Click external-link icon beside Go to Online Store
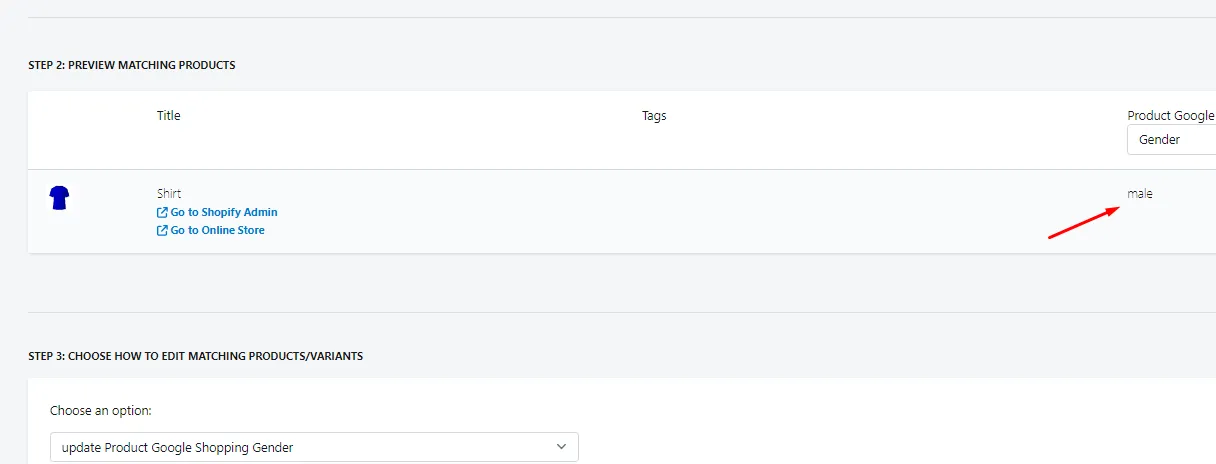Image resolution: width=1216 pixels, height=464 pixels. coord(162,230)
